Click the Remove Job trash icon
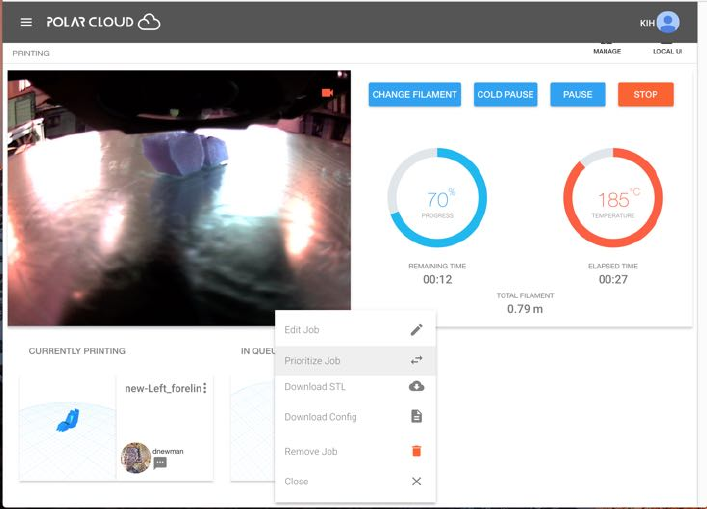The width and height of the screenshot is (707, 509). (x=416, y=451)
